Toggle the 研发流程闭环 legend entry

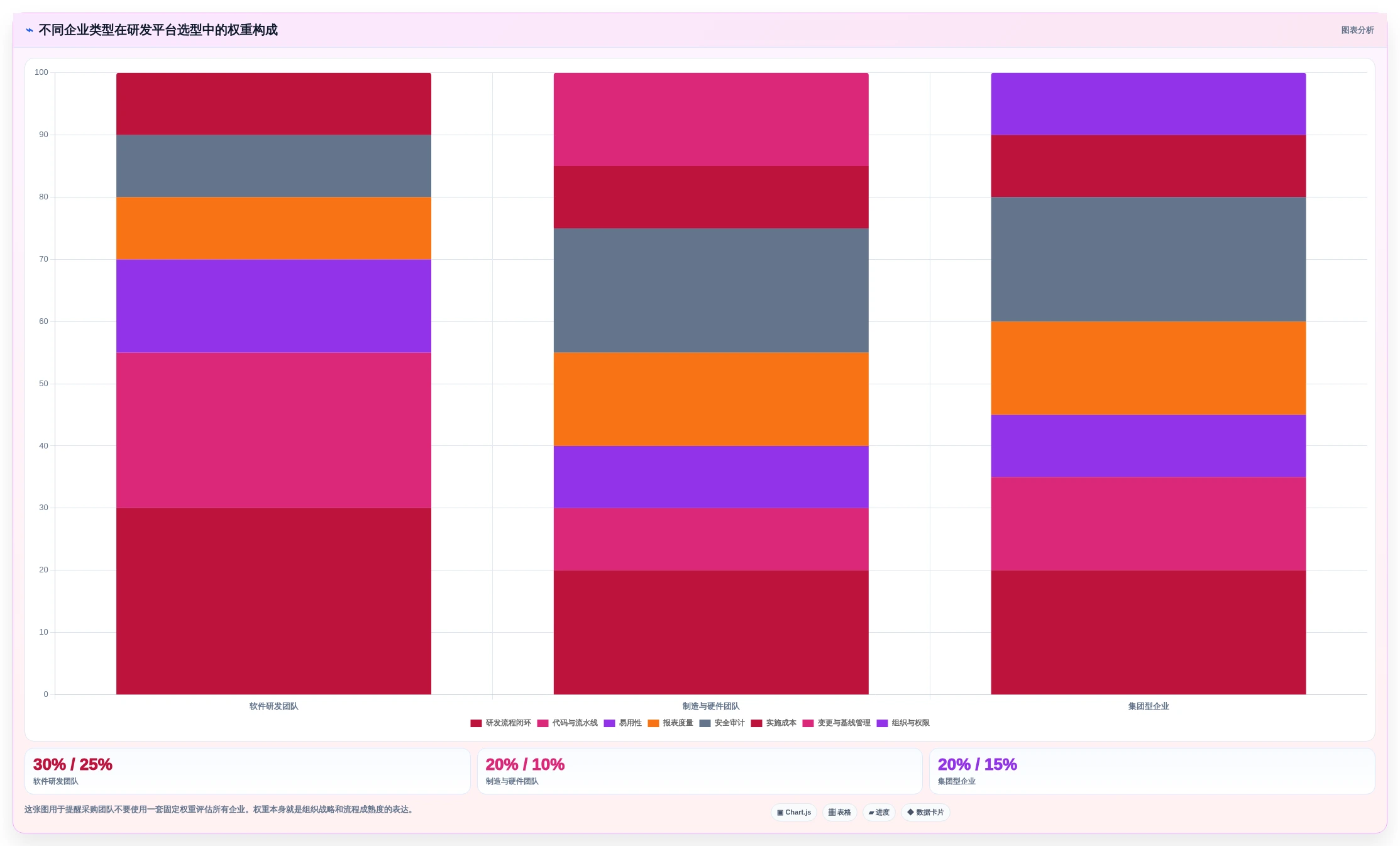500,723
